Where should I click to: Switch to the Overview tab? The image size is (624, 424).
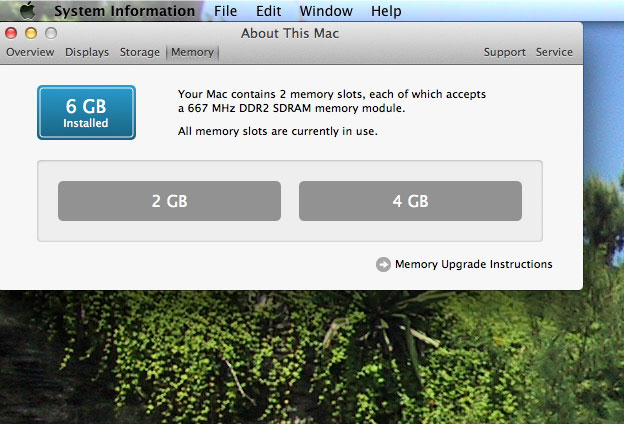(30, 52)
